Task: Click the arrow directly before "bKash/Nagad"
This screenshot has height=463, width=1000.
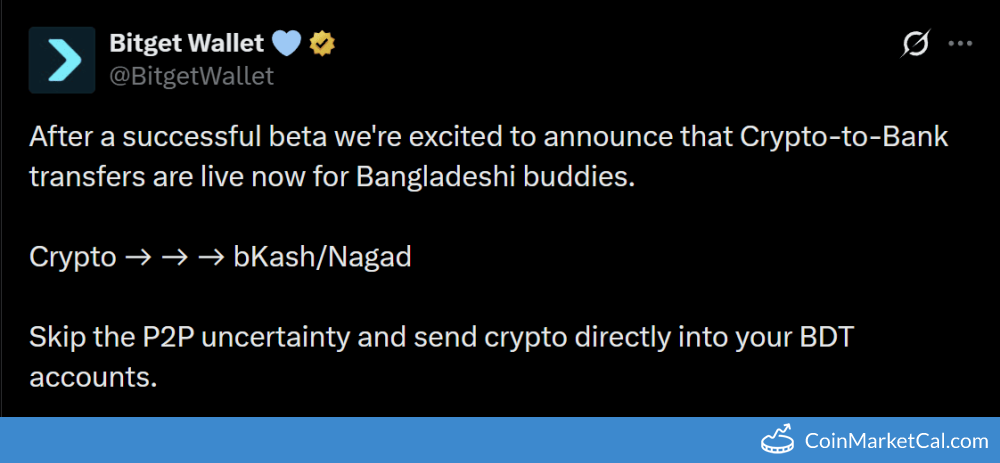Action: (x=210, y=257)
